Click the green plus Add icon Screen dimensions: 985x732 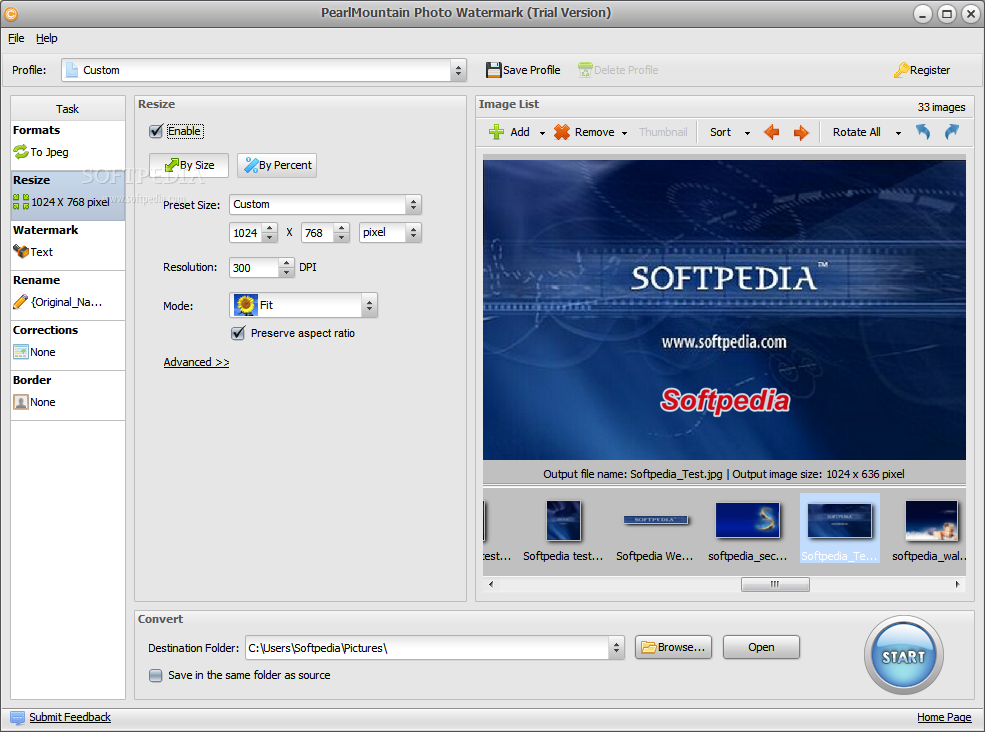[496, 132]
